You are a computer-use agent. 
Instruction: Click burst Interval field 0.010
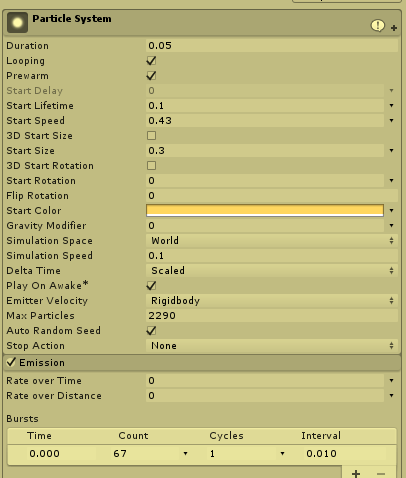click(345, 454)
